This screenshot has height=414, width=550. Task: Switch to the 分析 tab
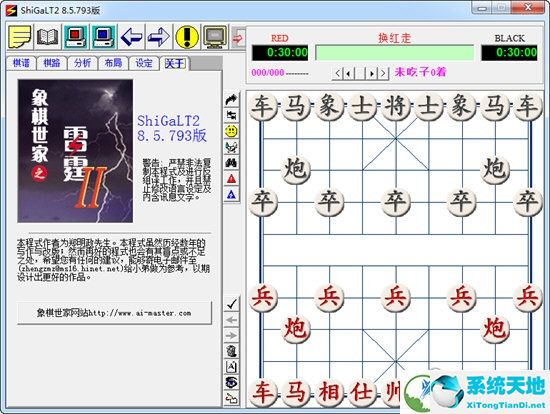pyautogui.click(x=82, y=63)
